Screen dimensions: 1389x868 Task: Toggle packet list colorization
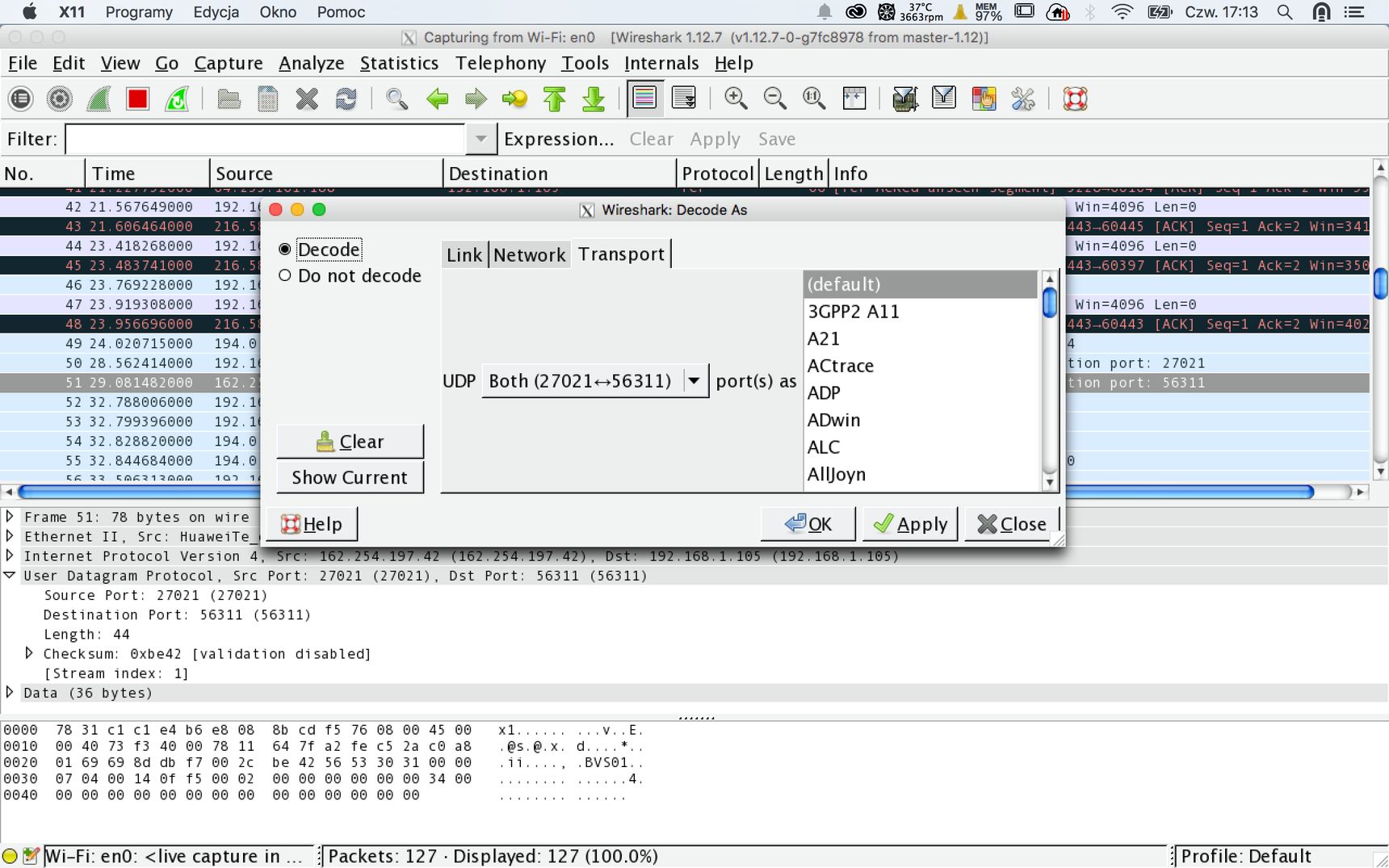click(x=644, y=99)
